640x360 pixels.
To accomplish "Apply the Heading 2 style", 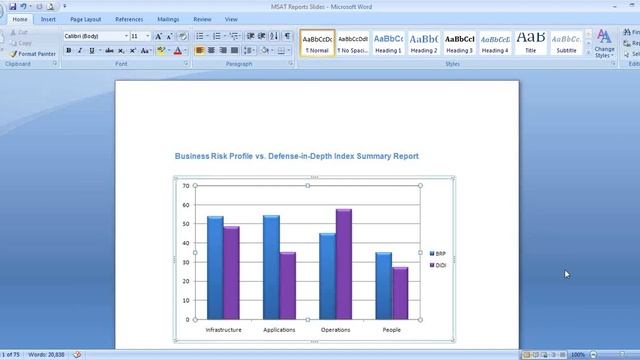I will 424,43.
